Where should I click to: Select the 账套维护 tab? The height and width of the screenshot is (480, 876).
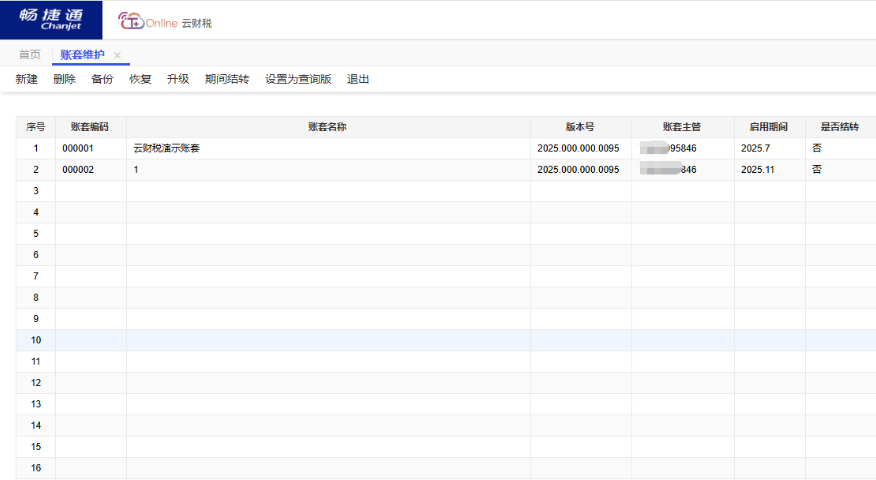pos(81,55)
